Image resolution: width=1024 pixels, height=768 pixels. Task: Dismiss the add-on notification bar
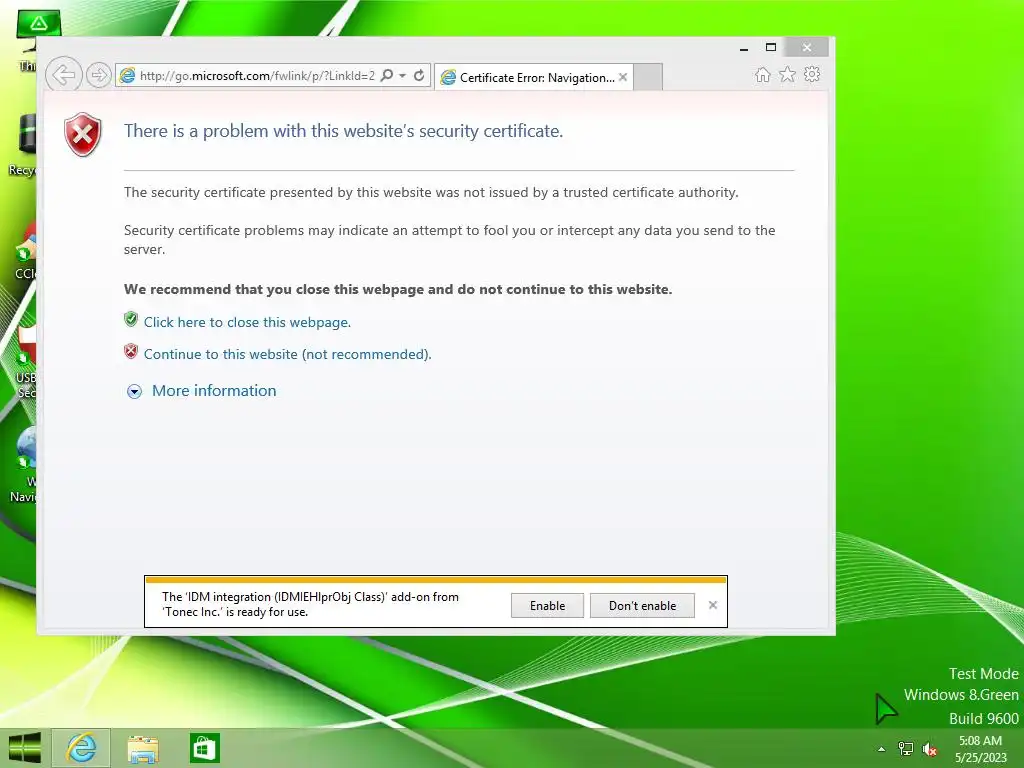pos(713,605)
